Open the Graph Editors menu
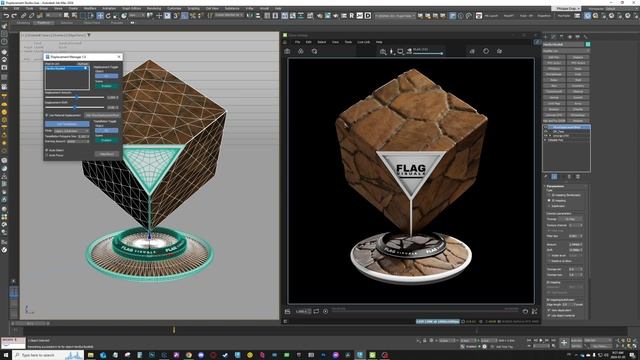Screen dimensions: 640x360 tap(131, 9)
